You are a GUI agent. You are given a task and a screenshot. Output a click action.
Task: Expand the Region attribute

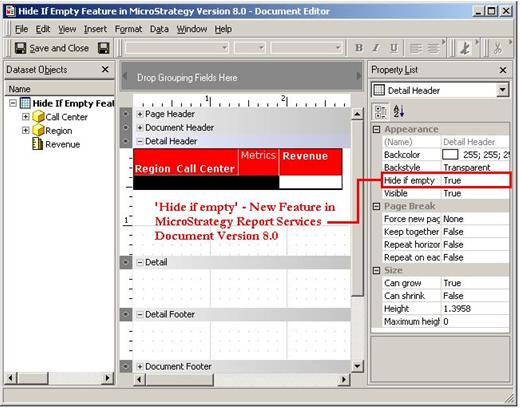(x=25, y=130)
